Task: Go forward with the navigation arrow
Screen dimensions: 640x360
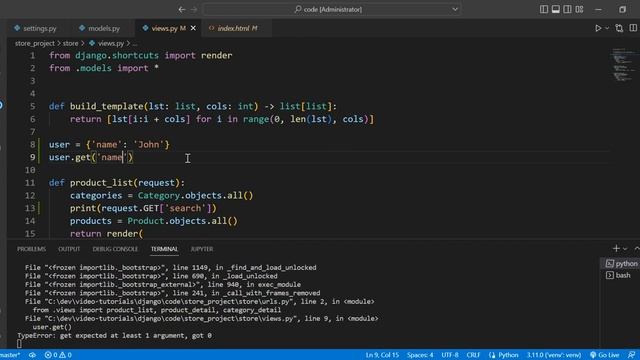Action: point(194,9)
